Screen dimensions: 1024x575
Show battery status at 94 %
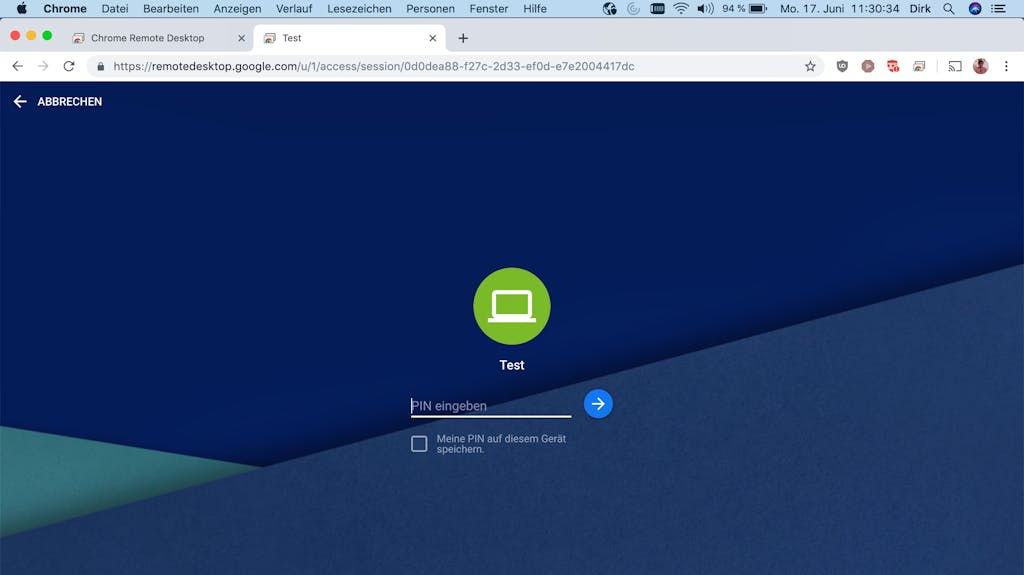[744, 8]
